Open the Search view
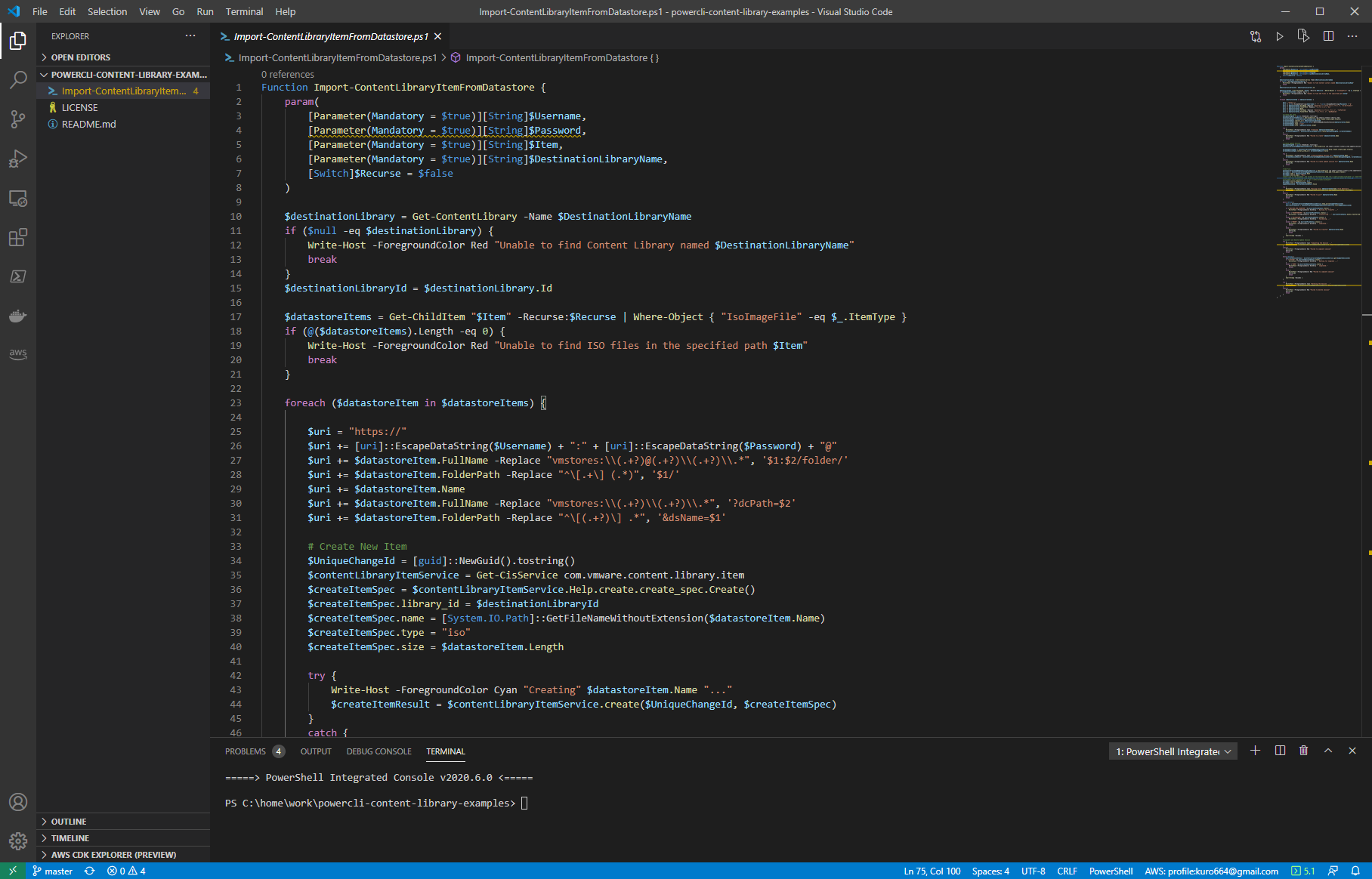This screenshot has height=879, width=1372. [18, 80]
